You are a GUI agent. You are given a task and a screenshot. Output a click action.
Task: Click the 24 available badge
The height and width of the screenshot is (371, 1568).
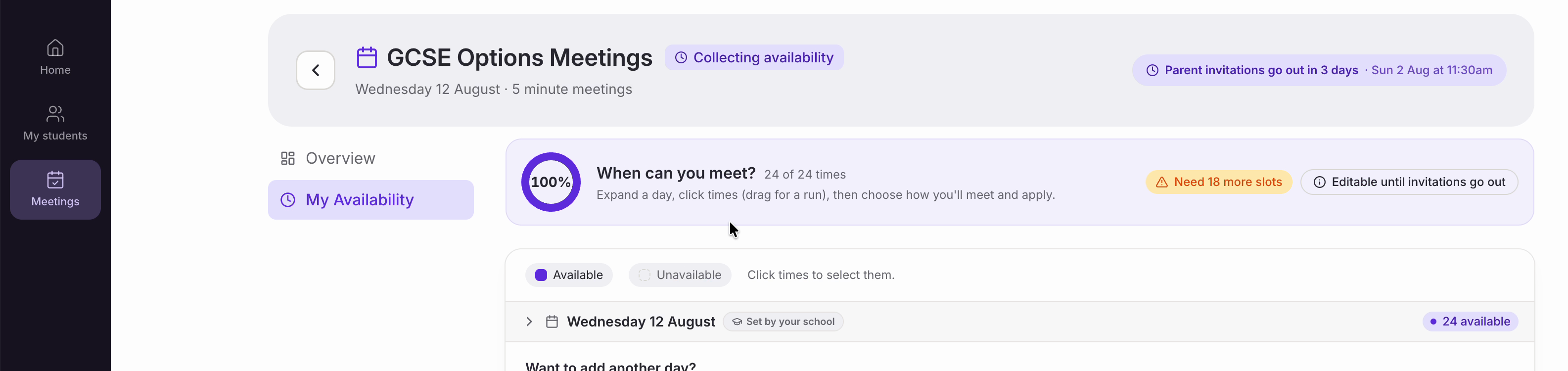[x=1470, y=322]
